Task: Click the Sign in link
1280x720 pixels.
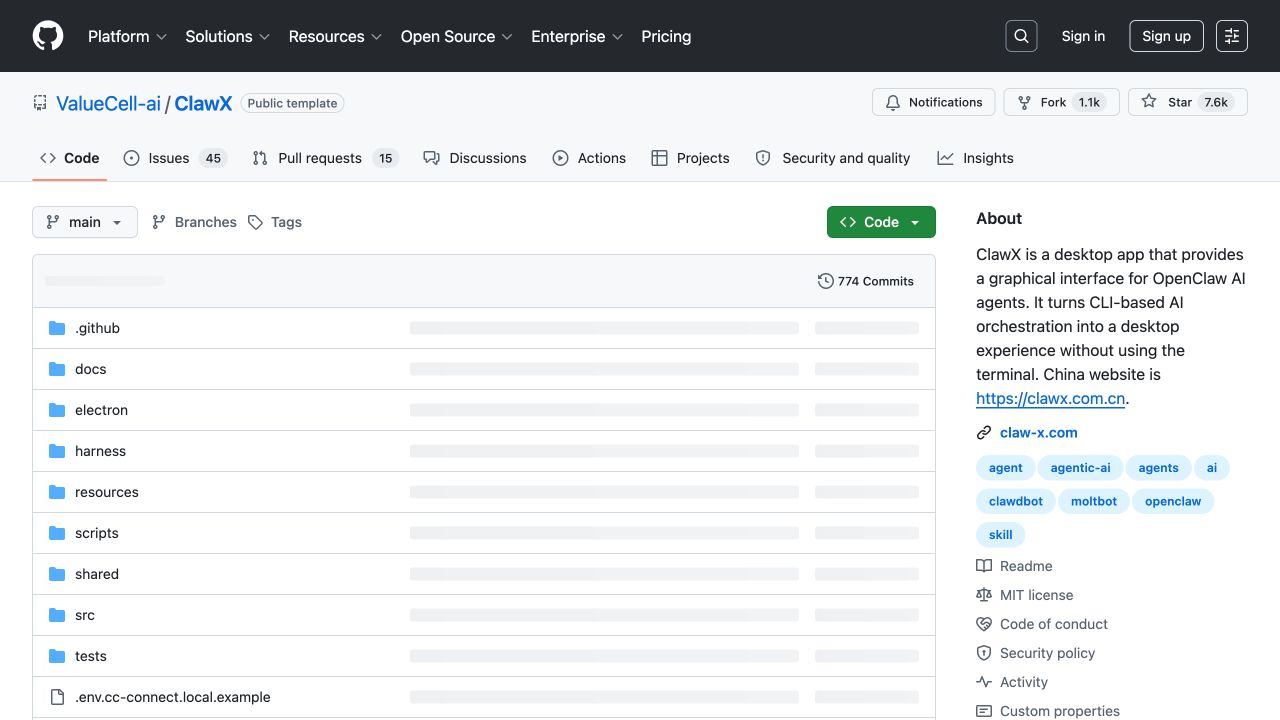Action: click(x=1083, y=36)
